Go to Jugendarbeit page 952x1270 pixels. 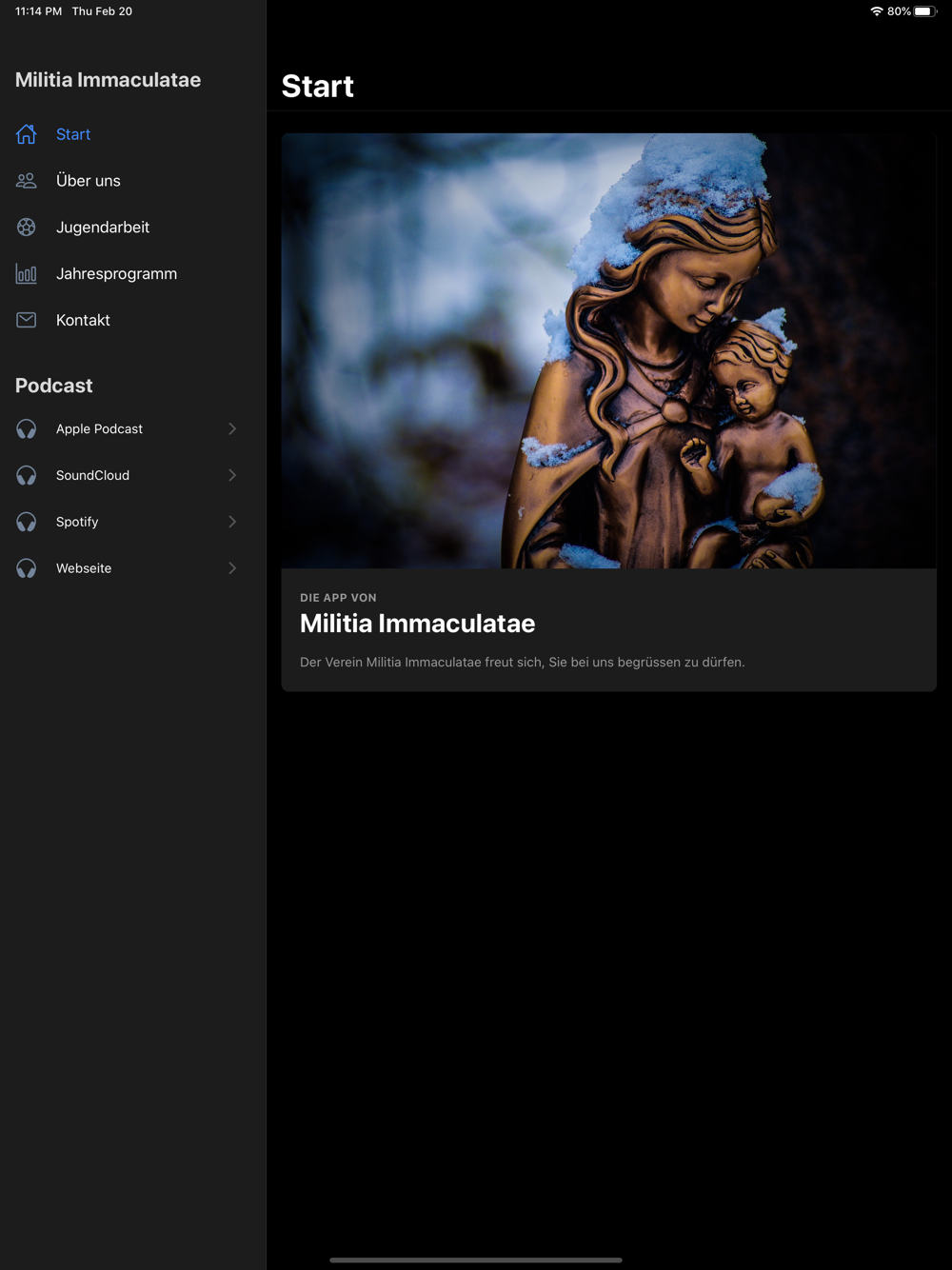click(132, 228)
